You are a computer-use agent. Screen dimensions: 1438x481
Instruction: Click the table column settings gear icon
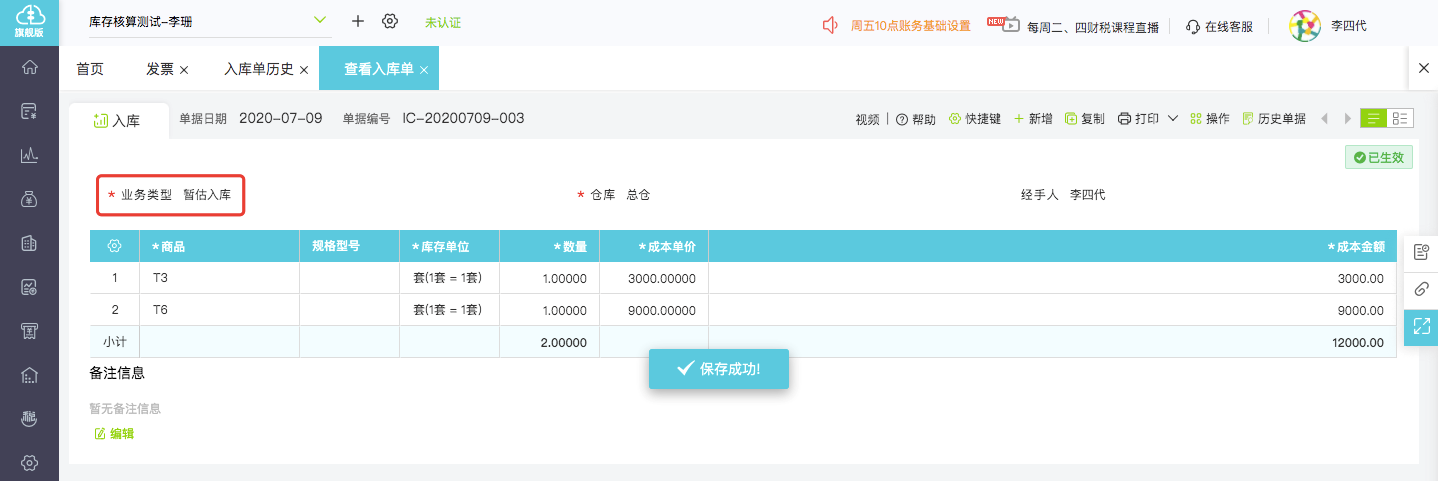tap(114, 246)
